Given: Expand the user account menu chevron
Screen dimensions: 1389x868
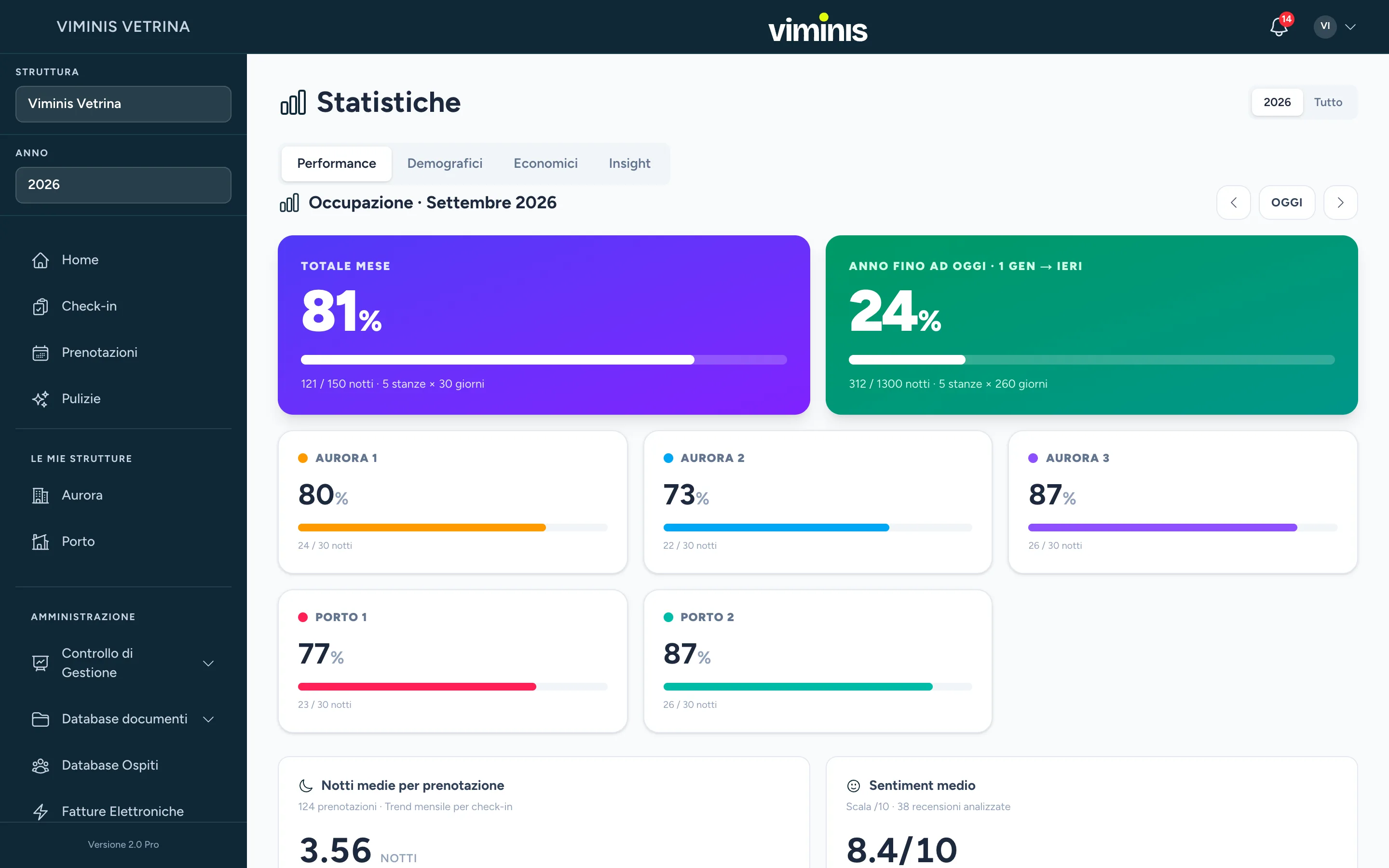Looking at the screenshot, I should tap(1350, 27).
